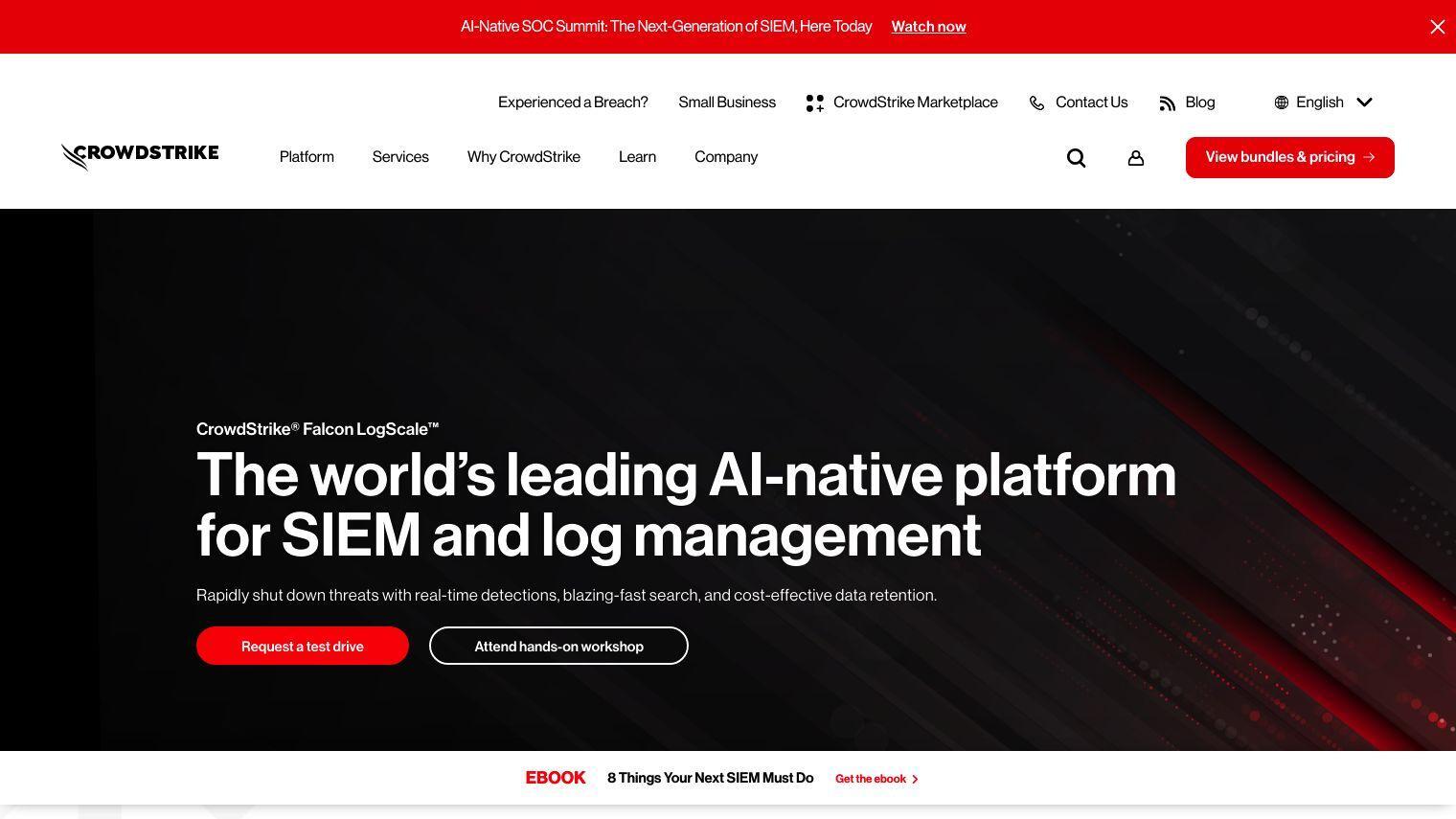Click the AI-Native SOC Summit banner text
The image size is (1456, 819).
coord(666,27)
